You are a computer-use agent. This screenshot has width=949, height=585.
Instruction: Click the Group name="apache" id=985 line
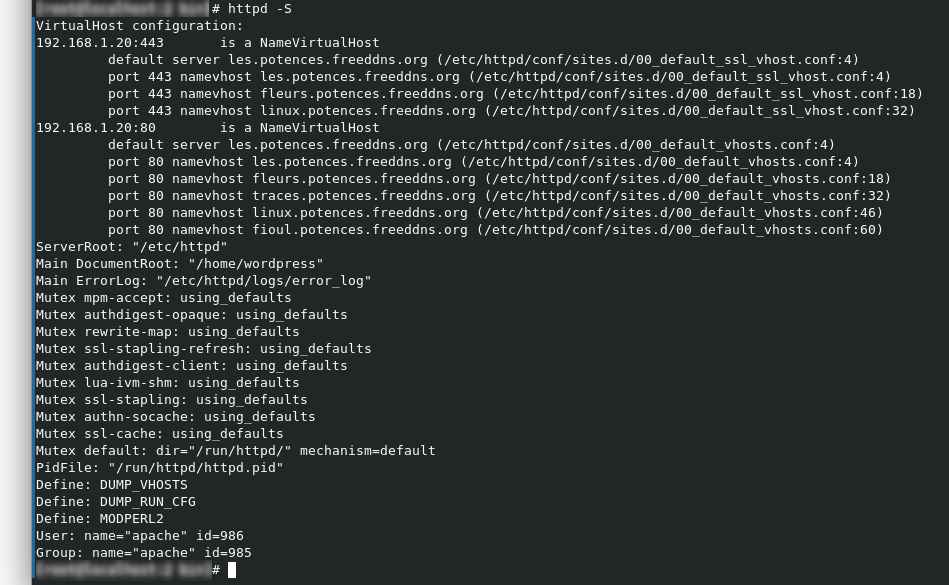(x=143, y=553)
